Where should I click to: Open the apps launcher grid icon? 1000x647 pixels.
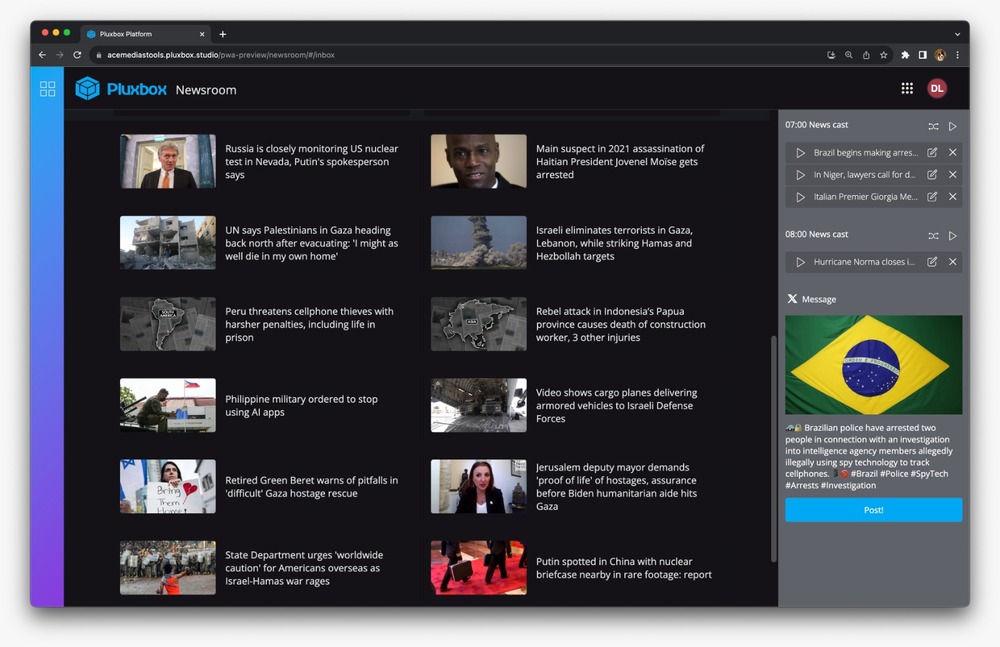(907, 89)
